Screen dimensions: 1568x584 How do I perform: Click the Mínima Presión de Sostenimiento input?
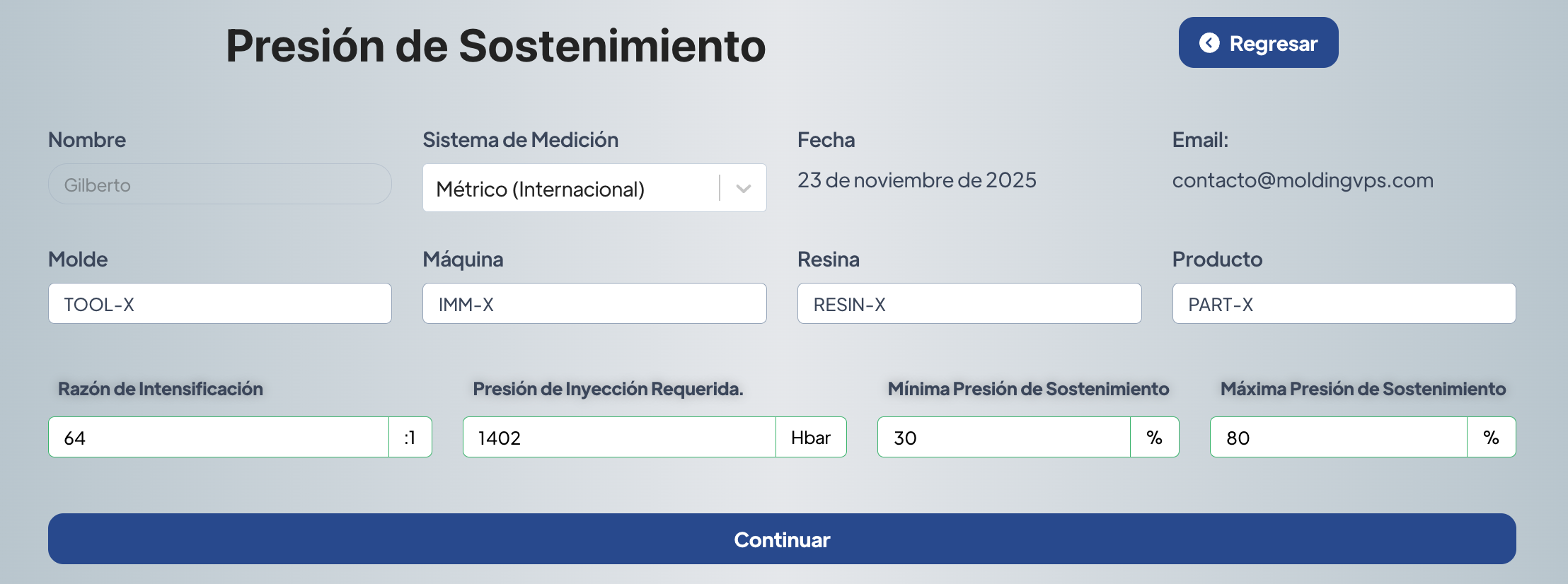(x=1003, y=438)
